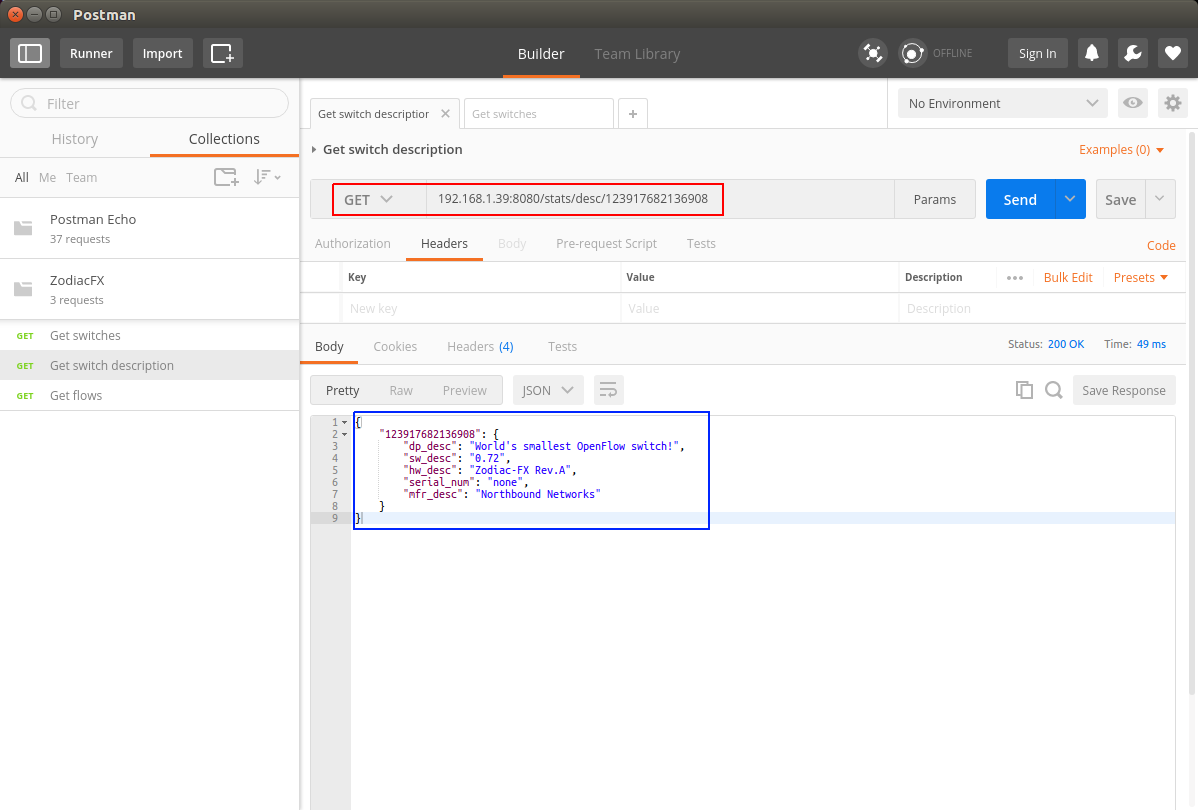The height and width of the screenshot is (810, 1198).
Task: Open a new window with plus icon
Action: 222,53
